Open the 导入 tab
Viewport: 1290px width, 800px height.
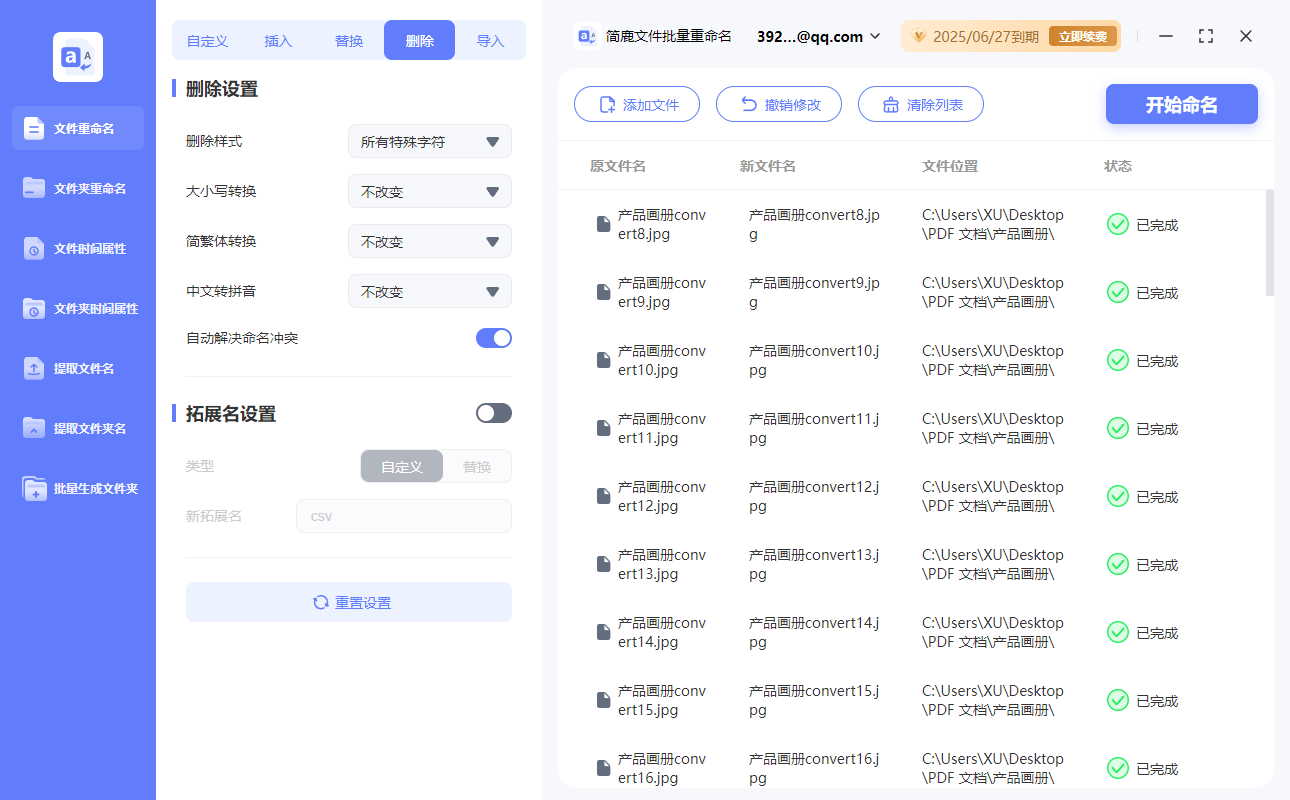[x=491, y=40]
